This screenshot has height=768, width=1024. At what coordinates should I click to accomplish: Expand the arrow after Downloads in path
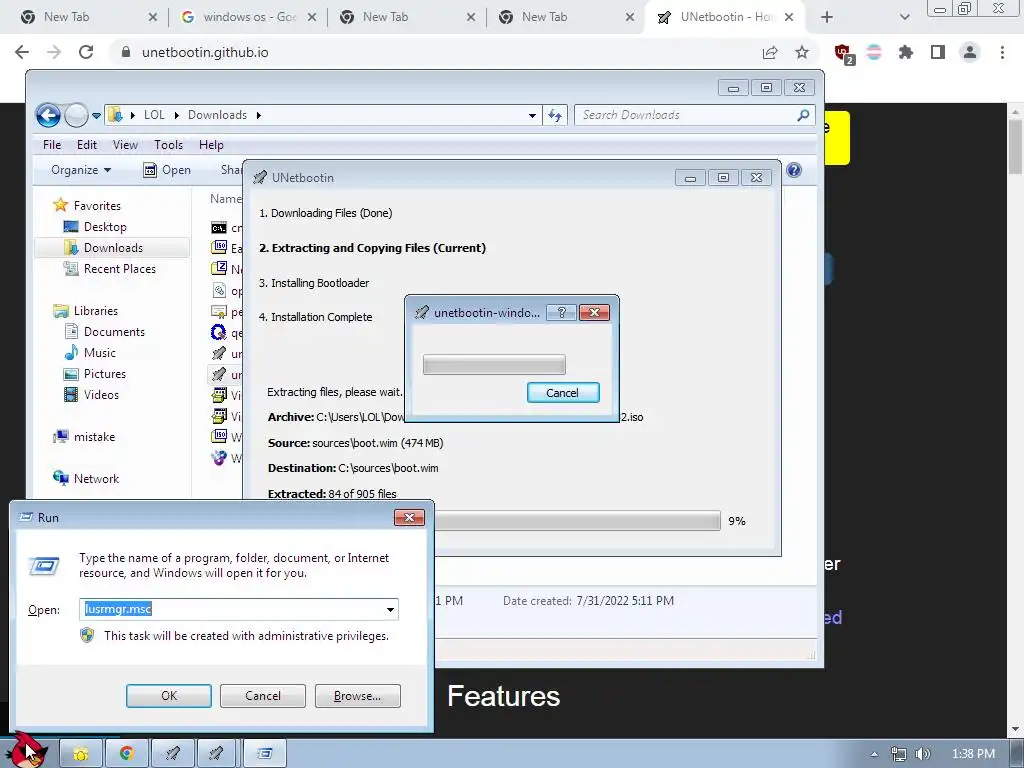point(259,116)
